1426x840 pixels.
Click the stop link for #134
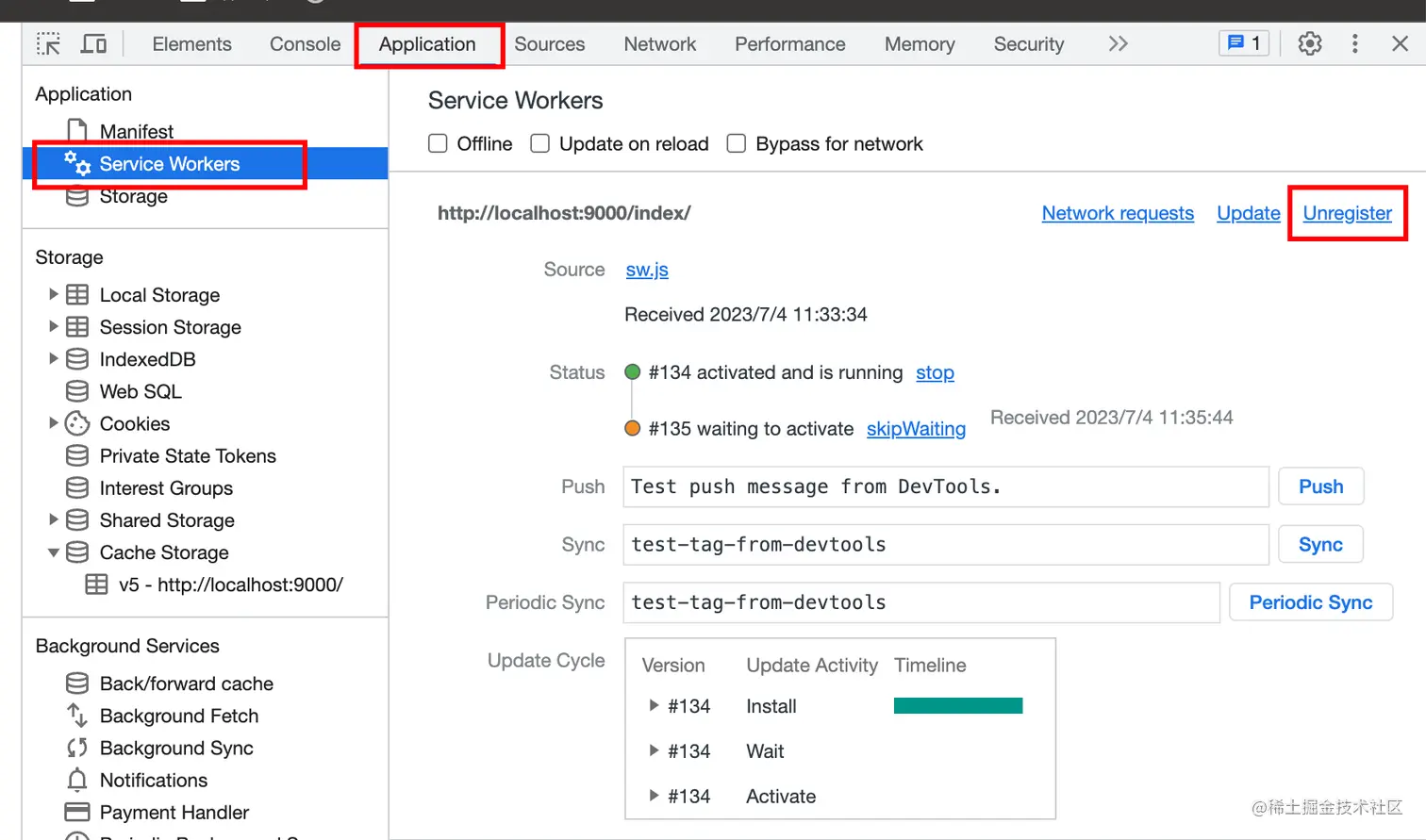pos(935,372)
